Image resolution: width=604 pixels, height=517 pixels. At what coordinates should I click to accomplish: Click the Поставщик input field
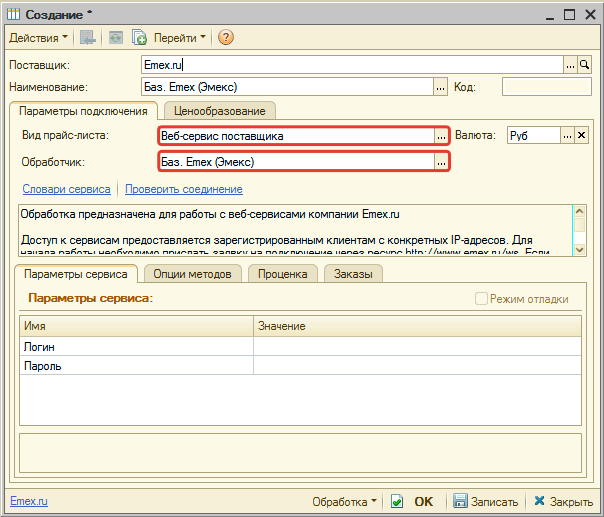coord(352,65)
